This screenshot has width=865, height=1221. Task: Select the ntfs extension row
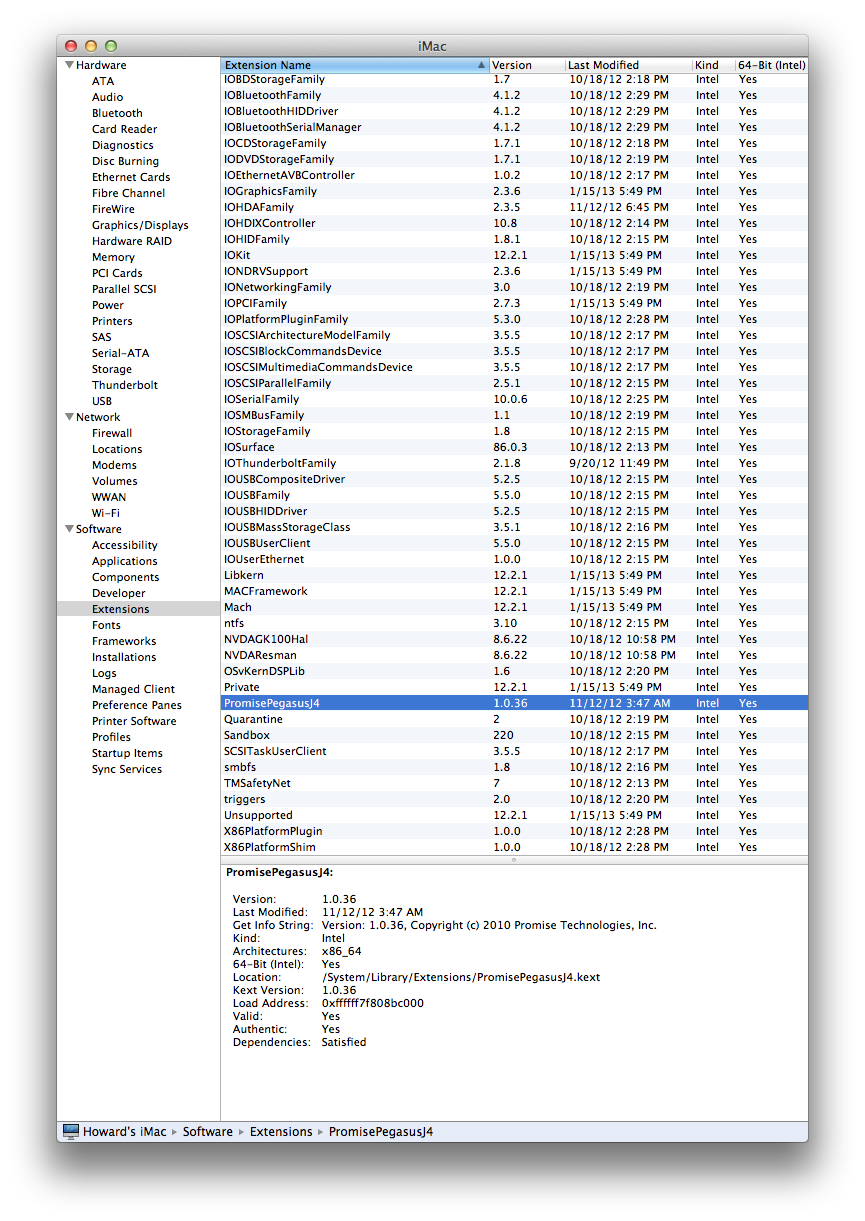coord(514,623)
